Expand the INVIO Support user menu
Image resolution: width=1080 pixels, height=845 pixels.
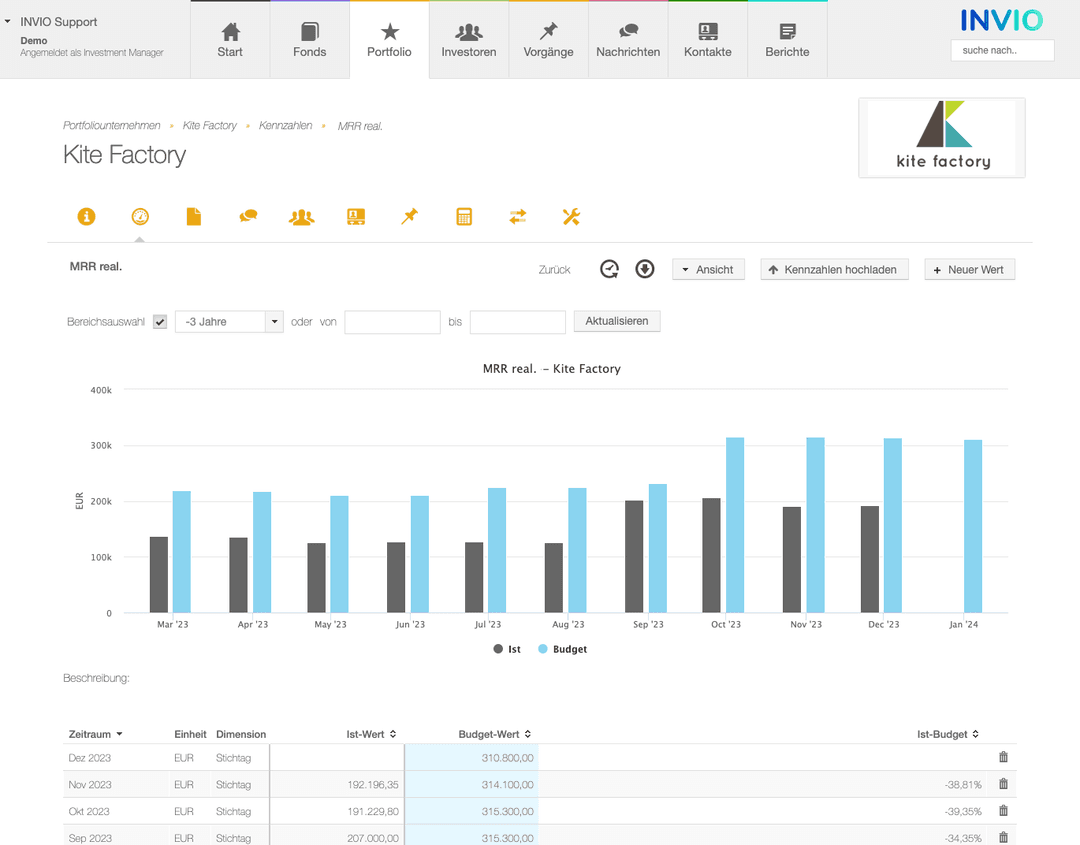point(58,22)
